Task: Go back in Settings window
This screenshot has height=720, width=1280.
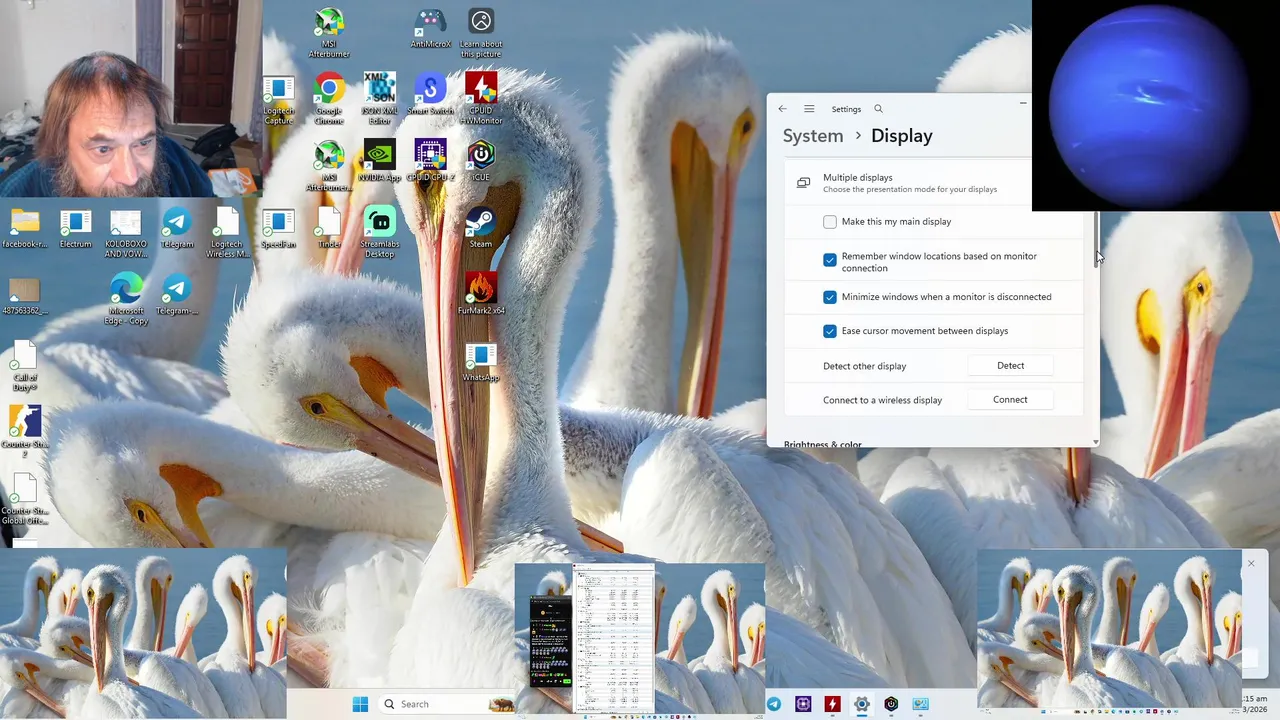Action: click(x=782, y=109)
